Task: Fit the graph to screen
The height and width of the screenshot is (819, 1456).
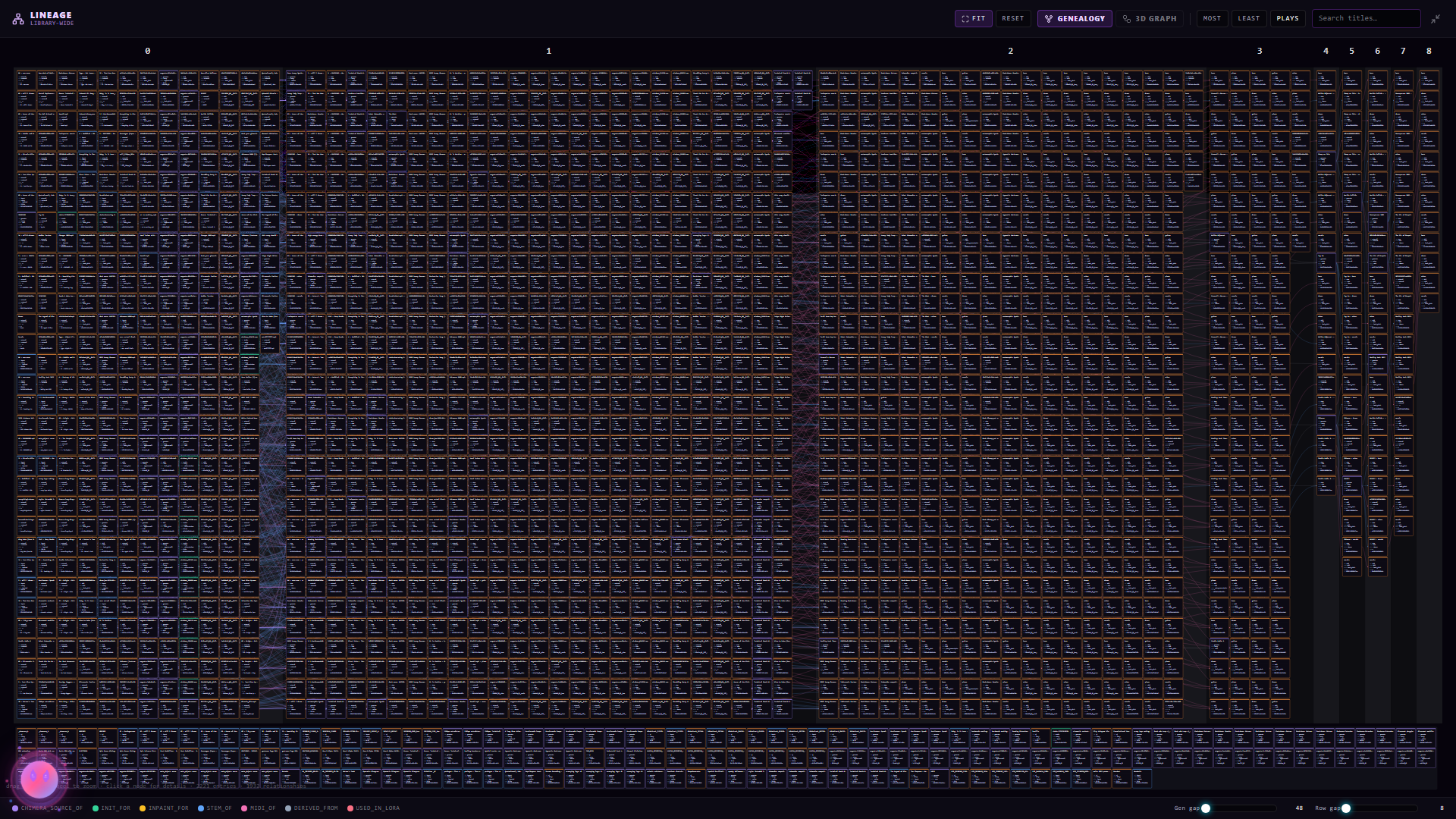Action: coord(974,18)
